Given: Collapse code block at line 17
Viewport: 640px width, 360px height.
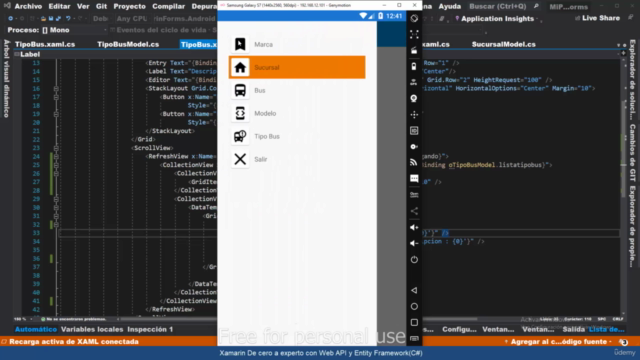Looking at the screenshot, I should point(56,97).
